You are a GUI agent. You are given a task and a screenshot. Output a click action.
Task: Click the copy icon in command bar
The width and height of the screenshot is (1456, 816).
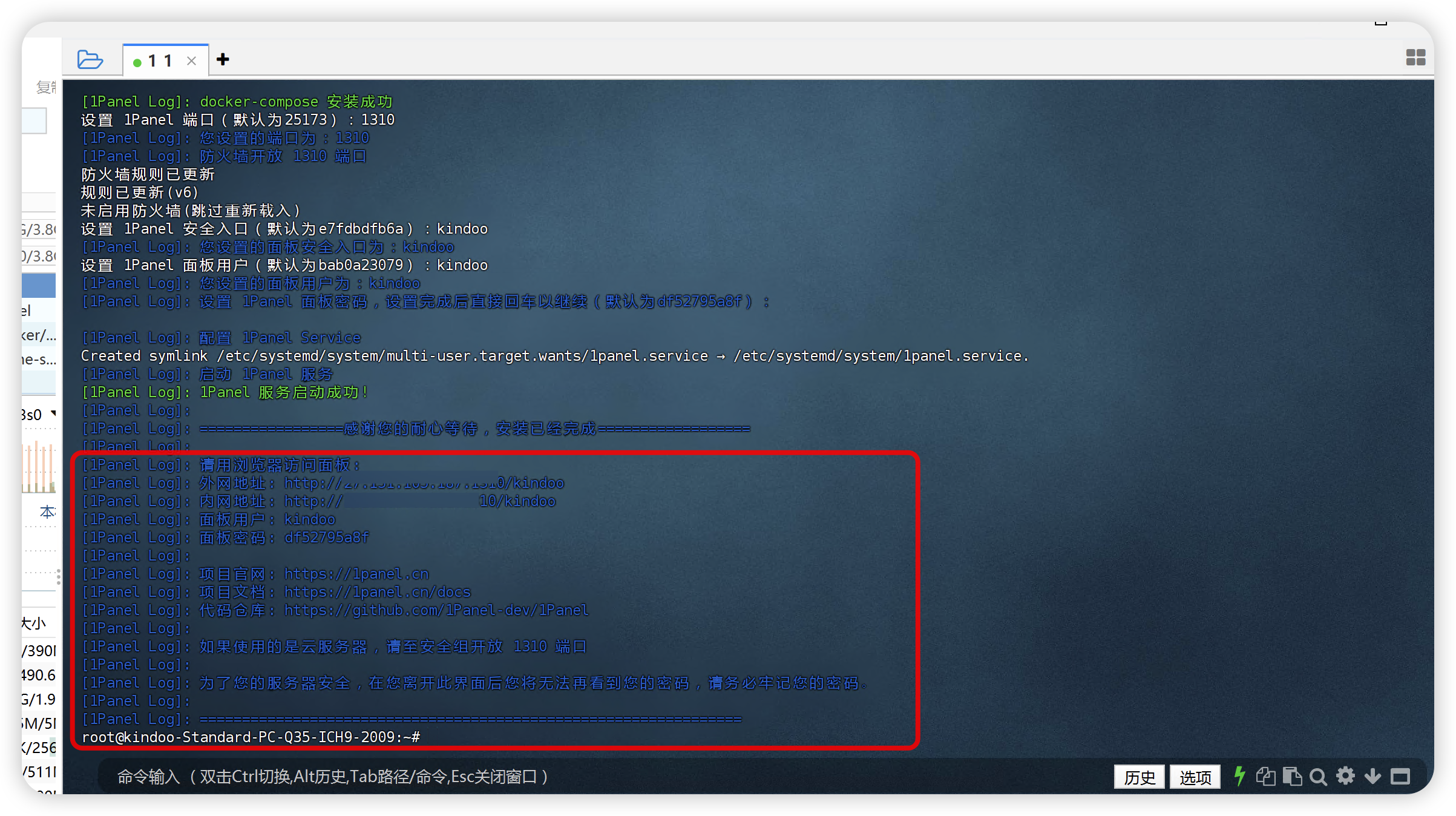click(x=1265, y=776)
